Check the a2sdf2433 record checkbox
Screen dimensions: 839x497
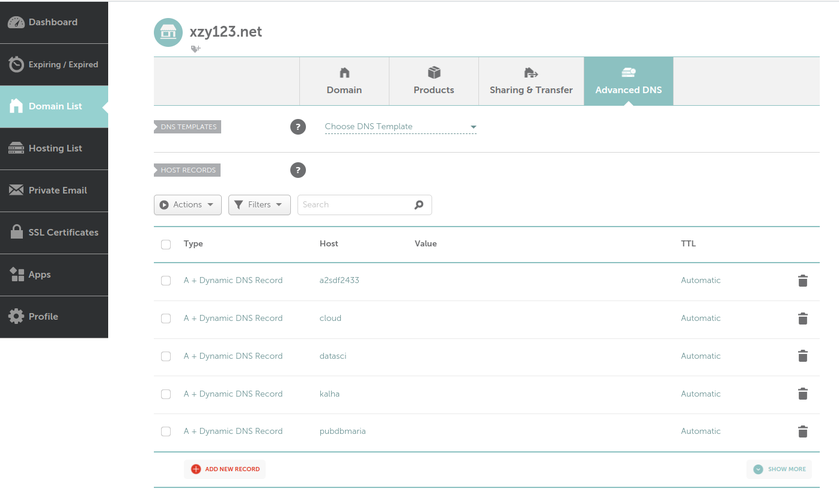coord(166,281)
